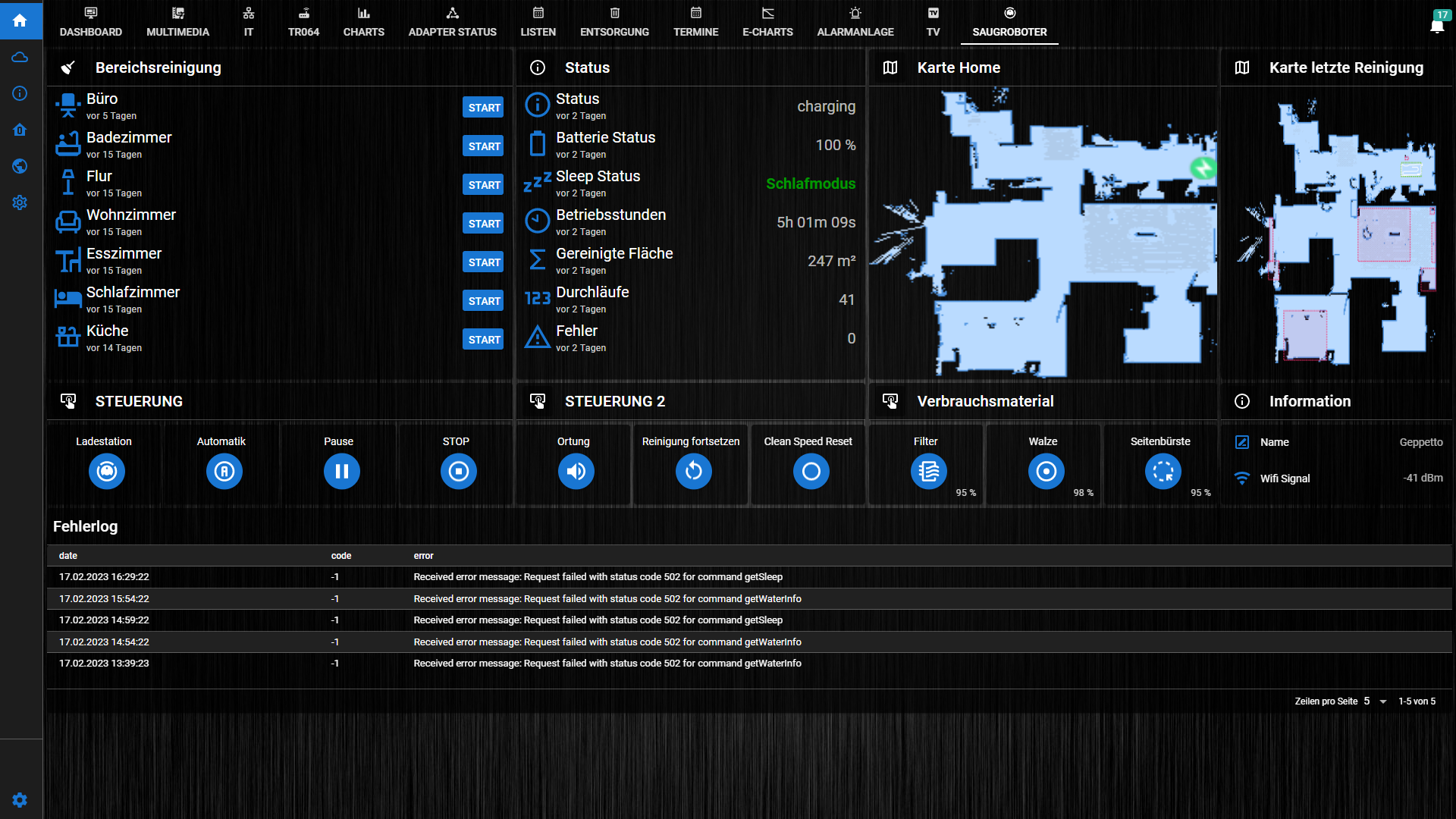Click the Fehler warning triangle icon

click(538, 337)
